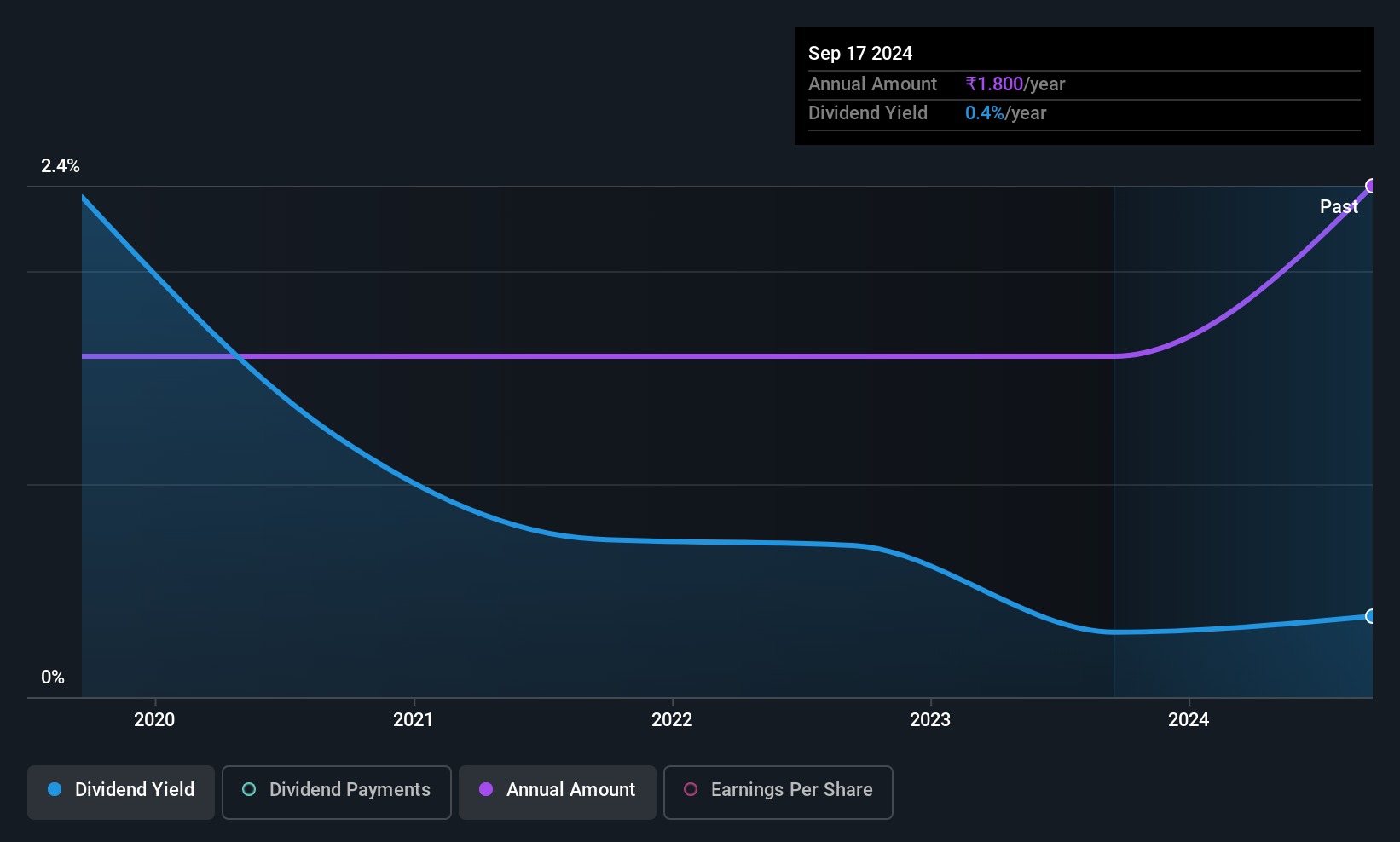Toggle the Dividend Yield series

[121, 792]
